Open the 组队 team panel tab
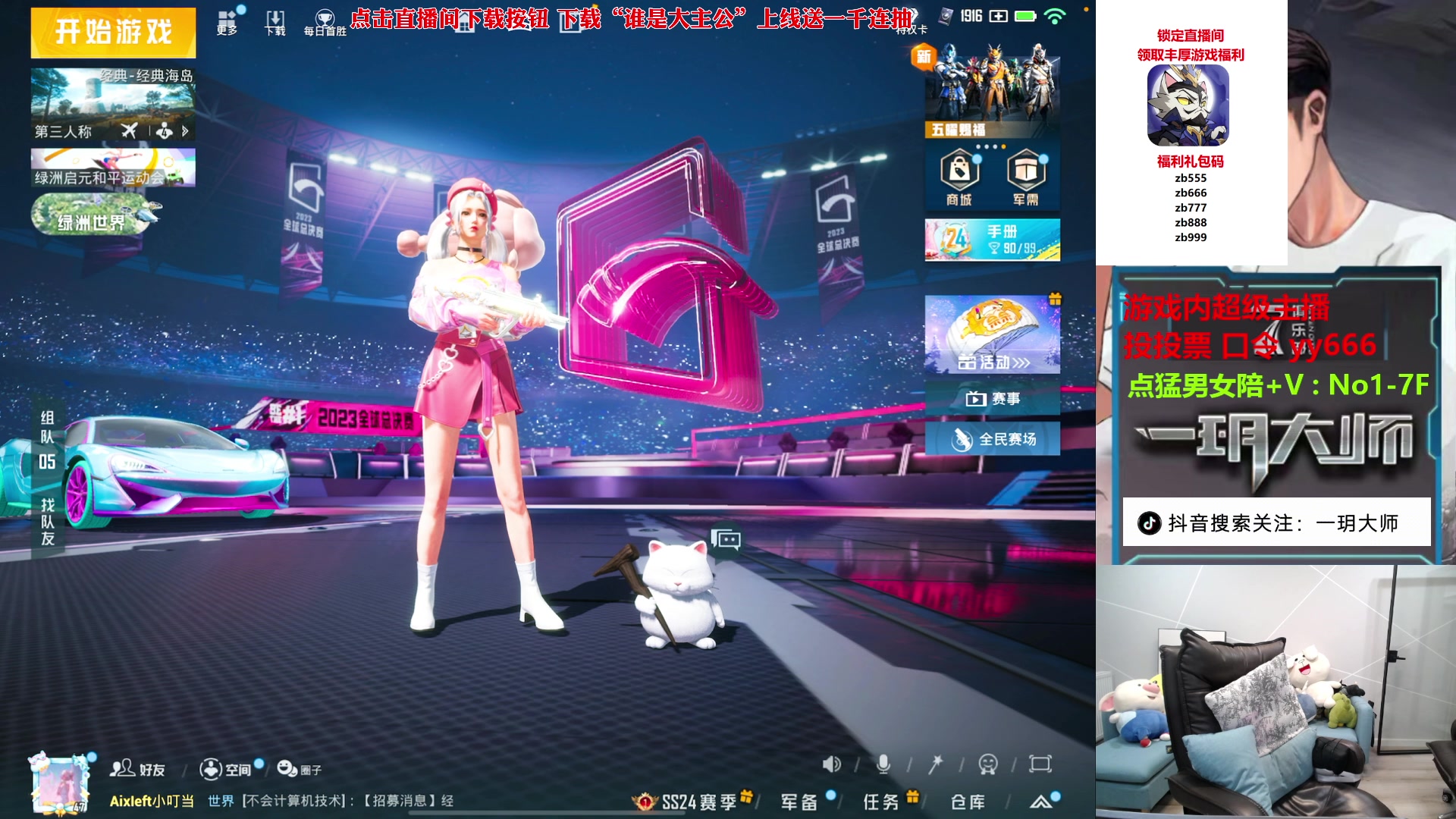Viewport: 1456px width, 819px height. click(x=47, y=441)
